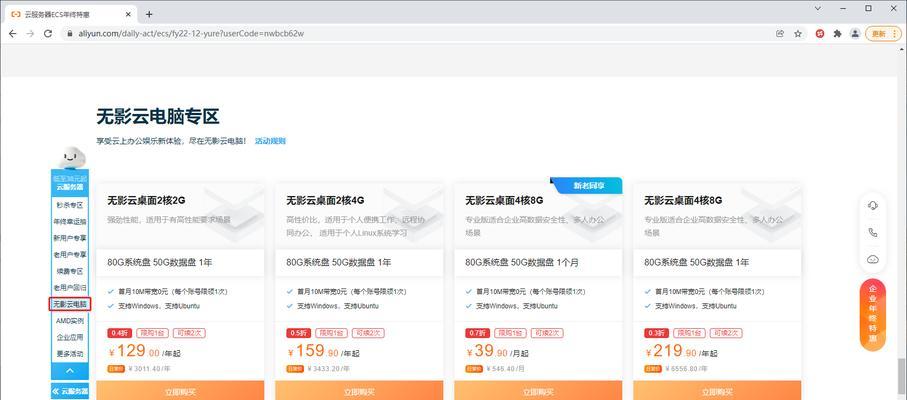Viewport: 907px width, 400px height.
Task: Click the ¥129.00 price
Action: tap(134, 351)
